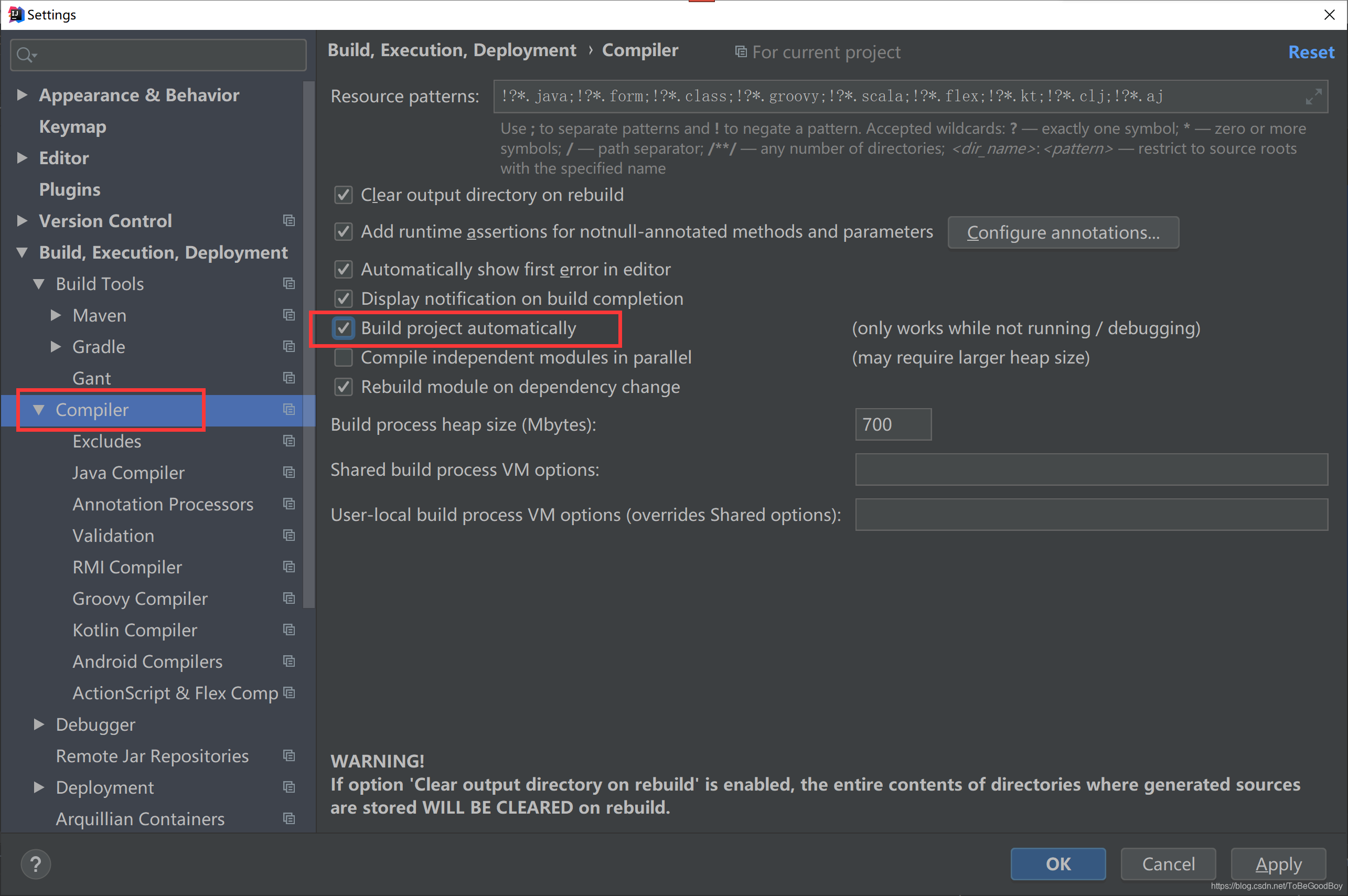Expand the Appearance & Behavior section
This screenshot has height=896, width=1348.
click(x=22, y=95)
